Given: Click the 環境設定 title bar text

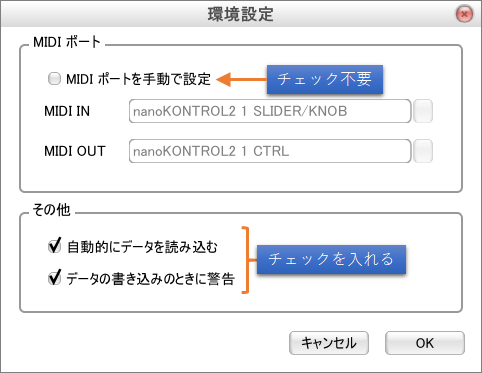Looking at the screenshot, I should tap(241, 14).
